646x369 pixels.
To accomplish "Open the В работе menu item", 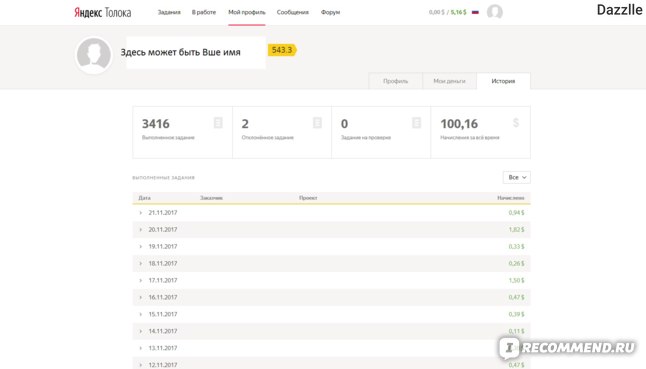I will (204, 12).
